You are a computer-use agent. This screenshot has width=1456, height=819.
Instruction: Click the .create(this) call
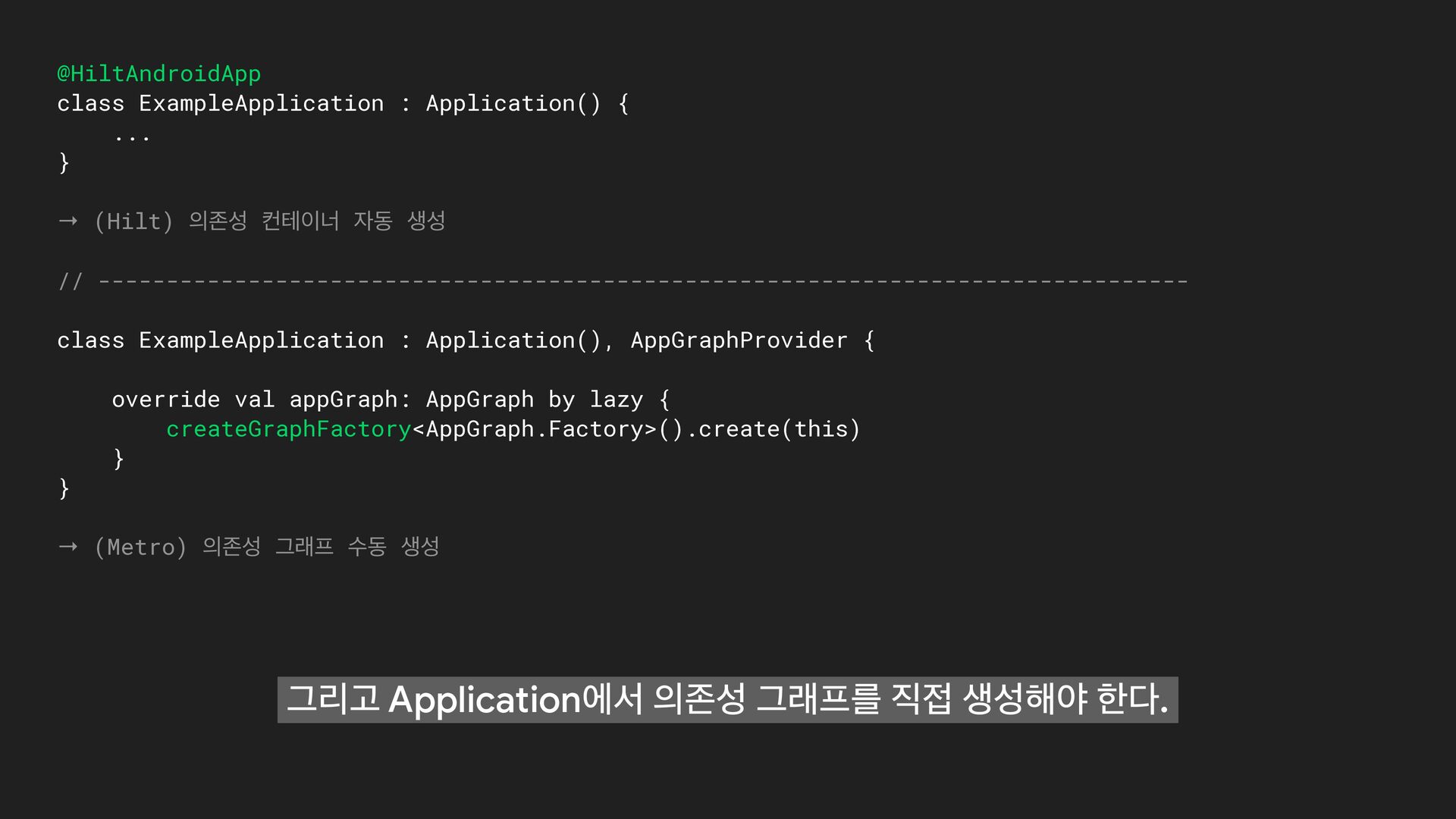(773, 429)
